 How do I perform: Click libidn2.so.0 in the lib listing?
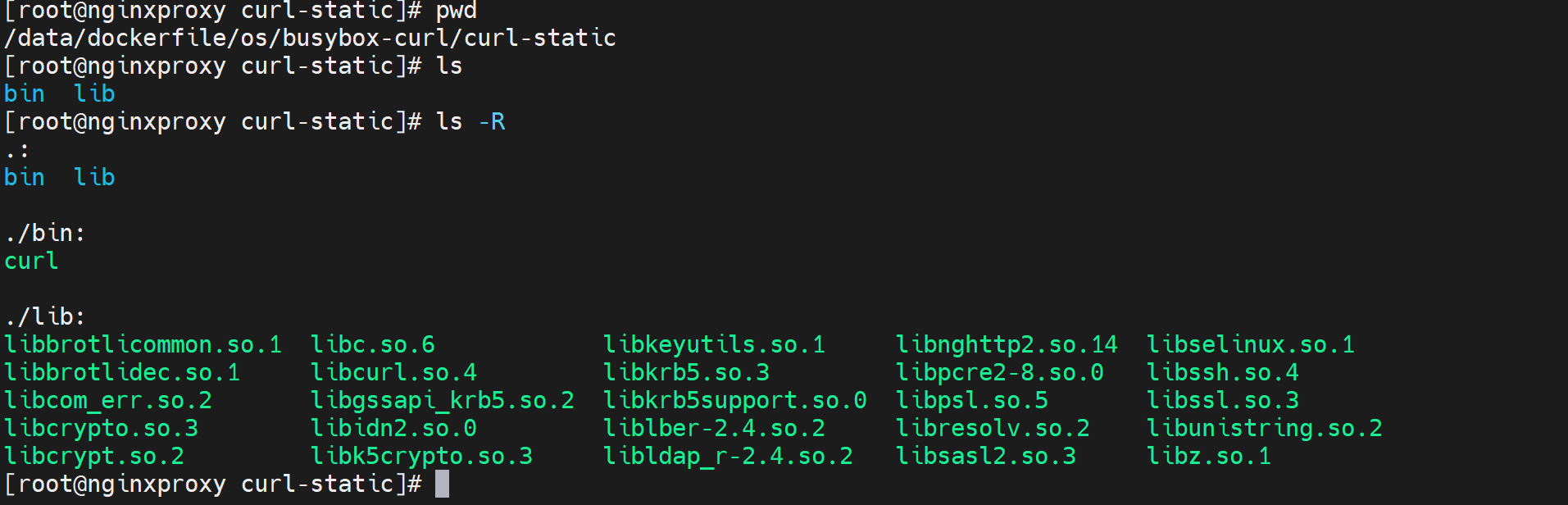pyautogui.click(x=393, y=428)
